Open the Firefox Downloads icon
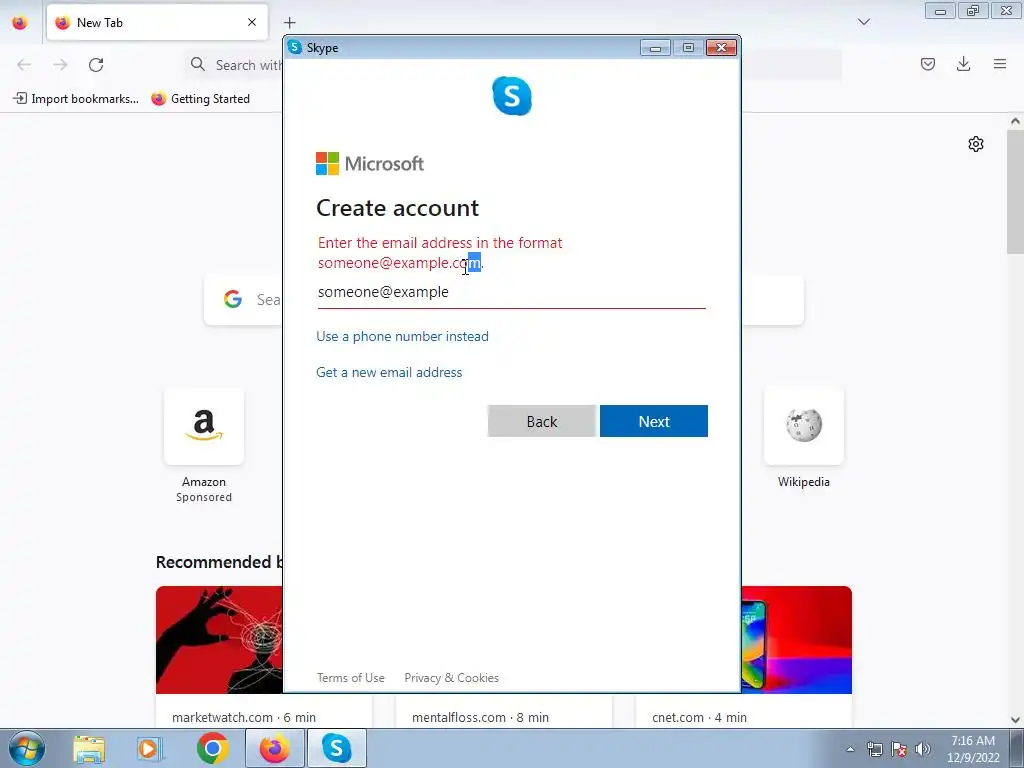This screenshot has height=768, width=1024. pyautogui.click(x=963, y=64)
